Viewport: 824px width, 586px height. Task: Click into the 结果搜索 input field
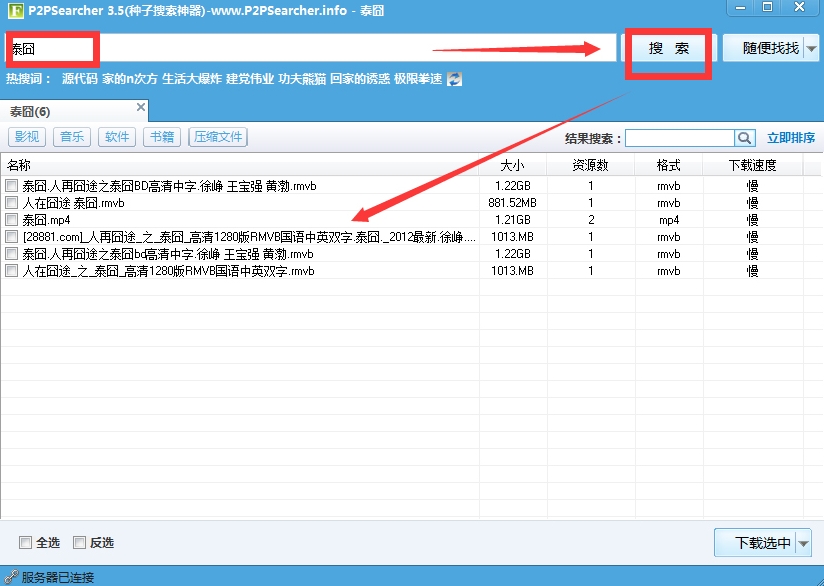(x=680, y=138)
